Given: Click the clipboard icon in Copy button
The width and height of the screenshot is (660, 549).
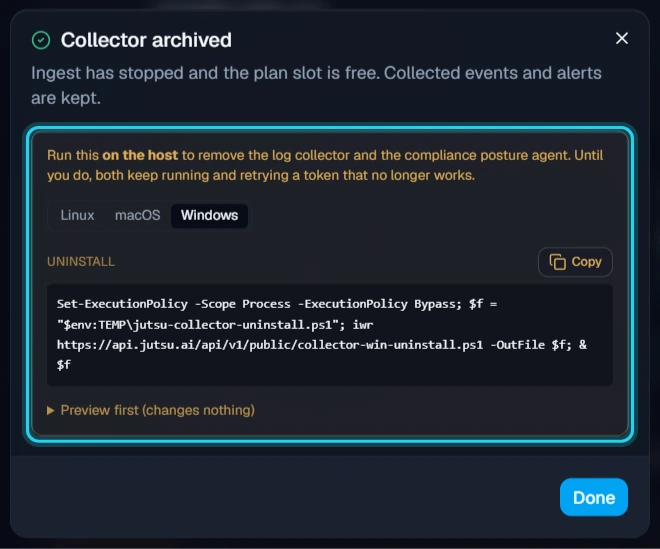Looking at the screenshot, I should click(558, 262).
